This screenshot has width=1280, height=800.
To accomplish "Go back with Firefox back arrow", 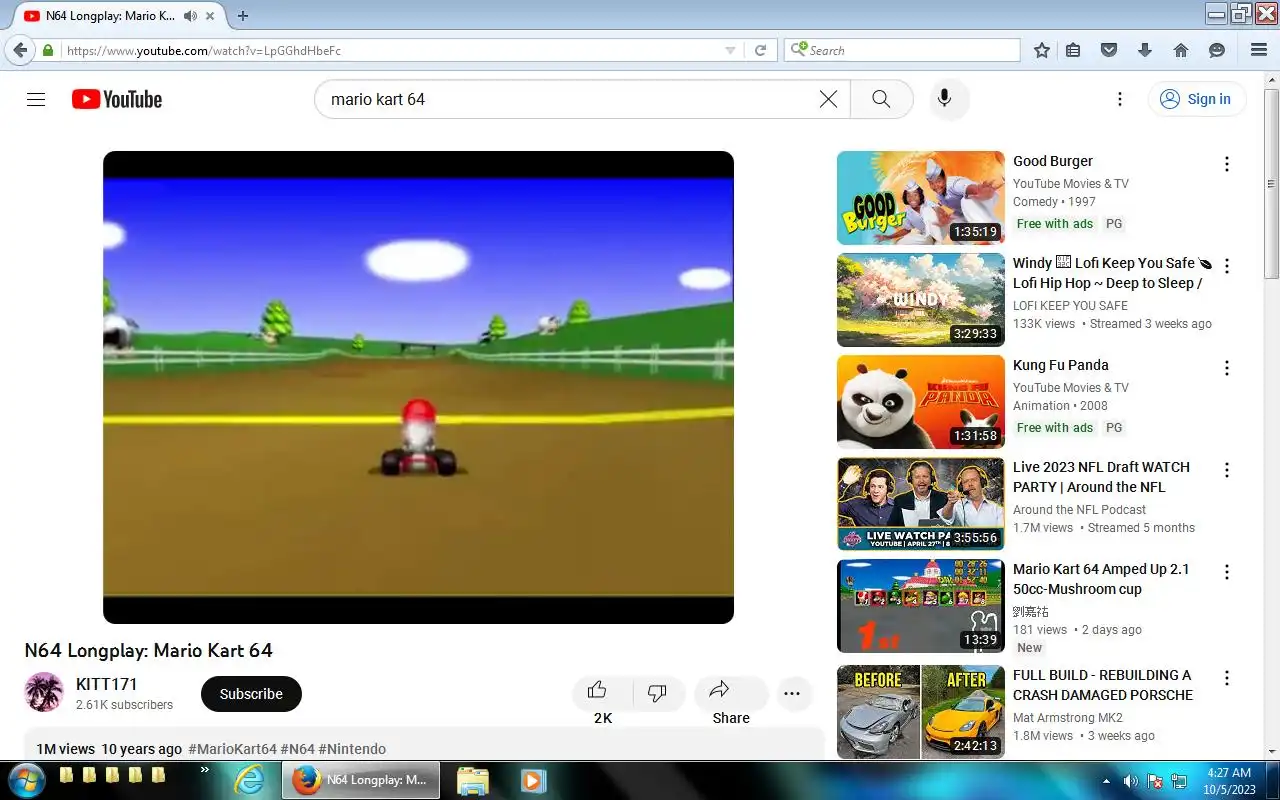I will coord(20,50).
